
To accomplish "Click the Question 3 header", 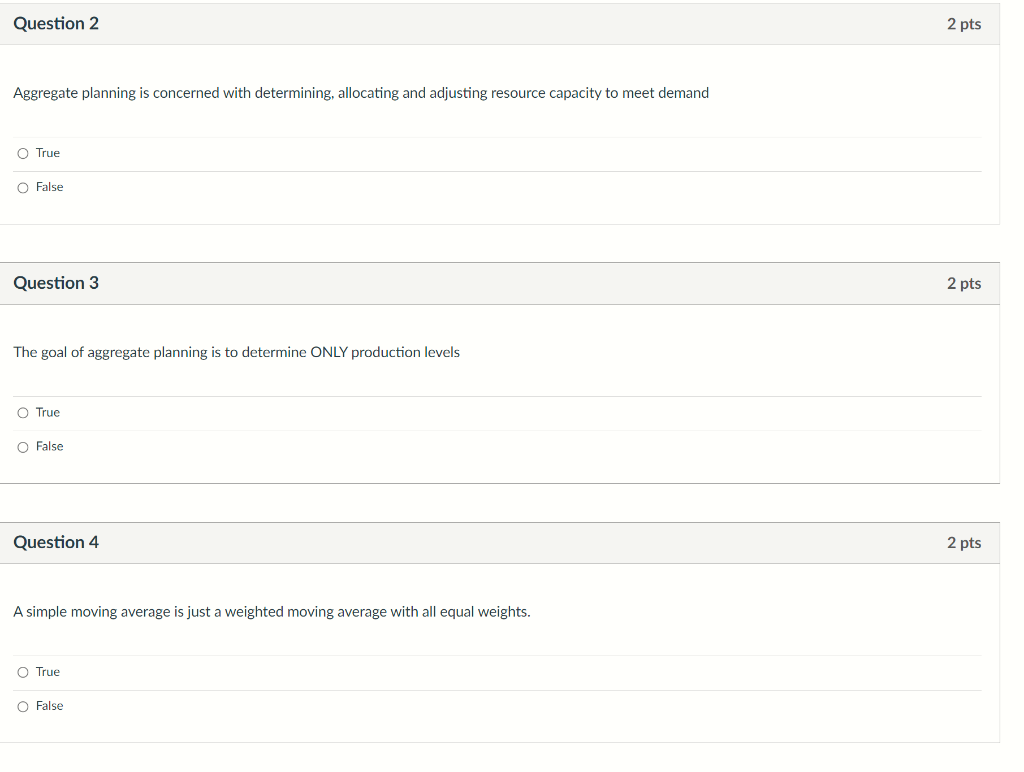I will click(56, 283).
